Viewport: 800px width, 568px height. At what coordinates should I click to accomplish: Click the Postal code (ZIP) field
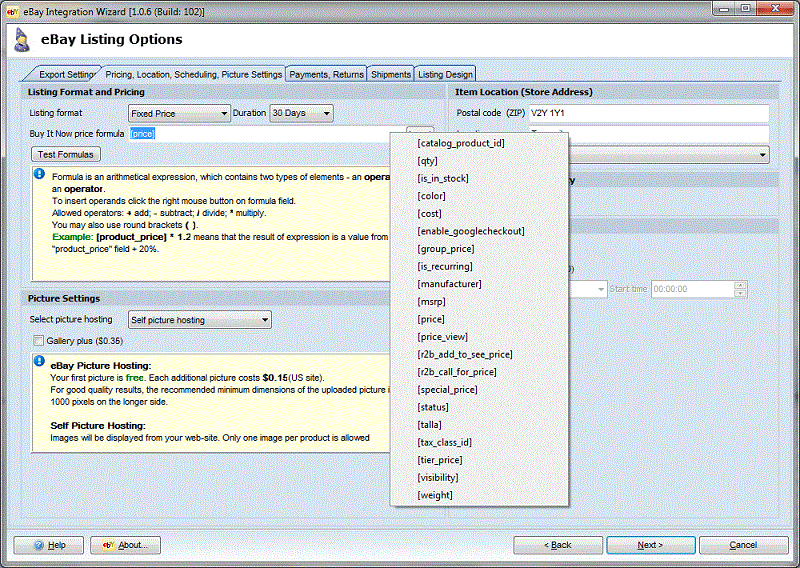(x=648, y=113)
